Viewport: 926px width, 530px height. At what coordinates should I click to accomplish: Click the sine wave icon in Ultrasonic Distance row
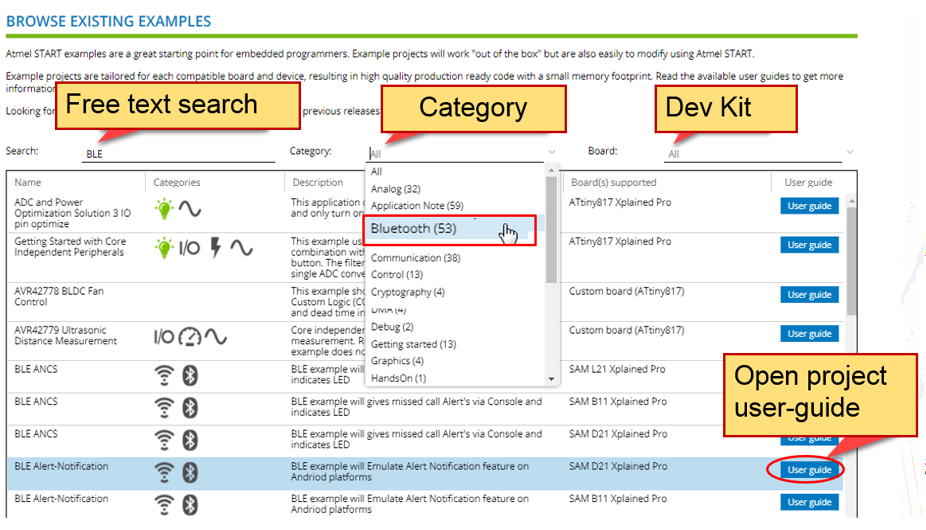click(x=216, y=337)
